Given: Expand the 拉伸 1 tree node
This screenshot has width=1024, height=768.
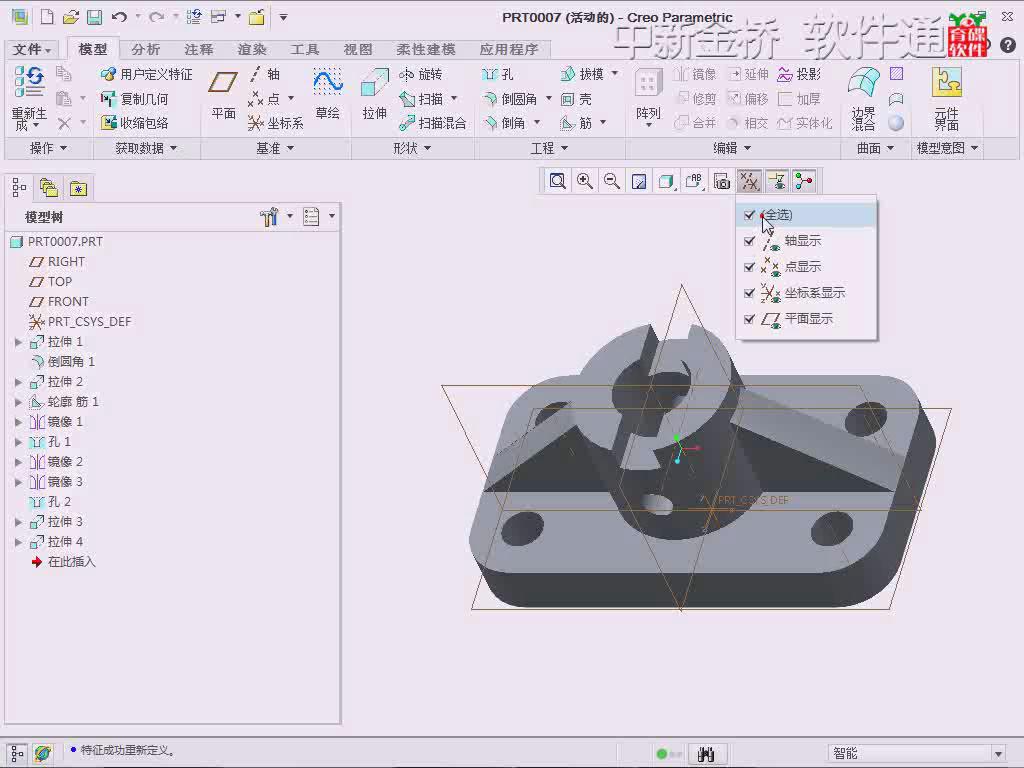Looking at the screenshot, I should point(18,342).
